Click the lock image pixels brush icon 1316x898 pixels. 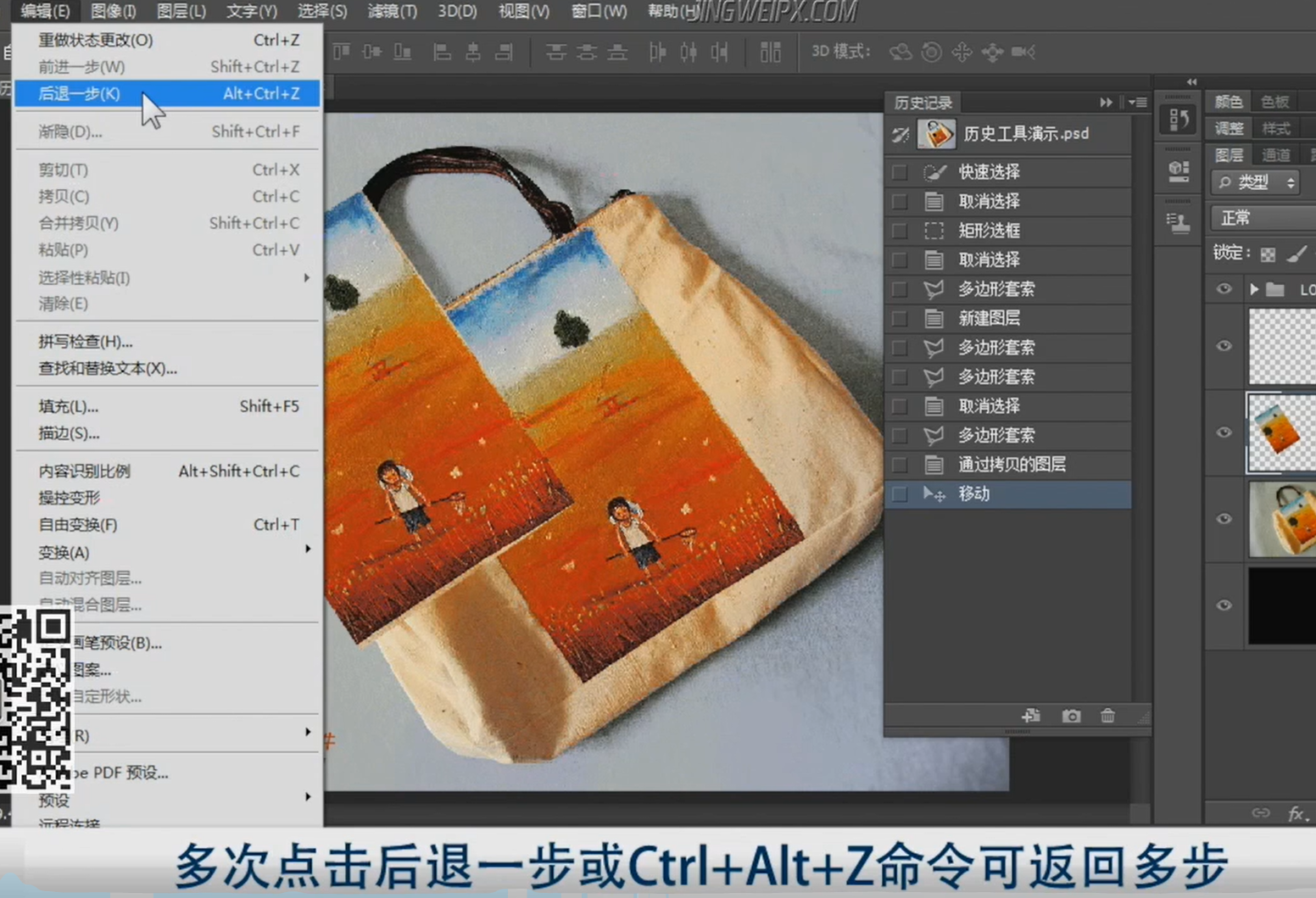click(1296, 254)
